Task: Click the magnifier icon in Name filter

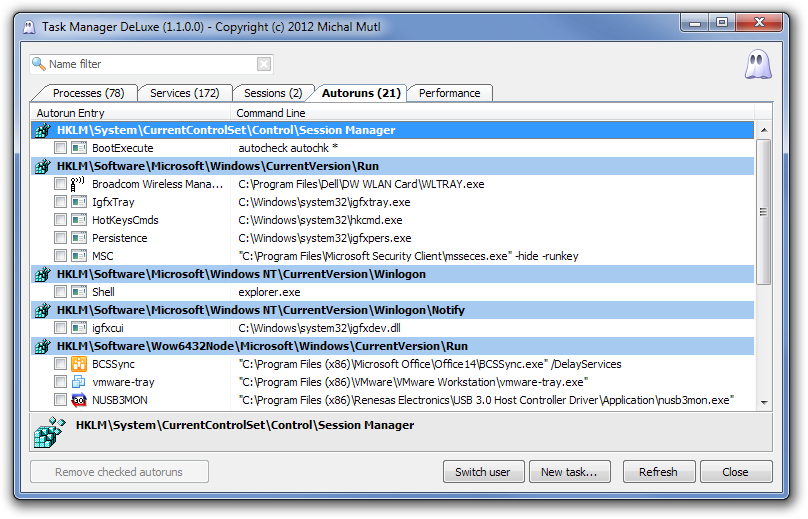Action: tap(39, 64)
